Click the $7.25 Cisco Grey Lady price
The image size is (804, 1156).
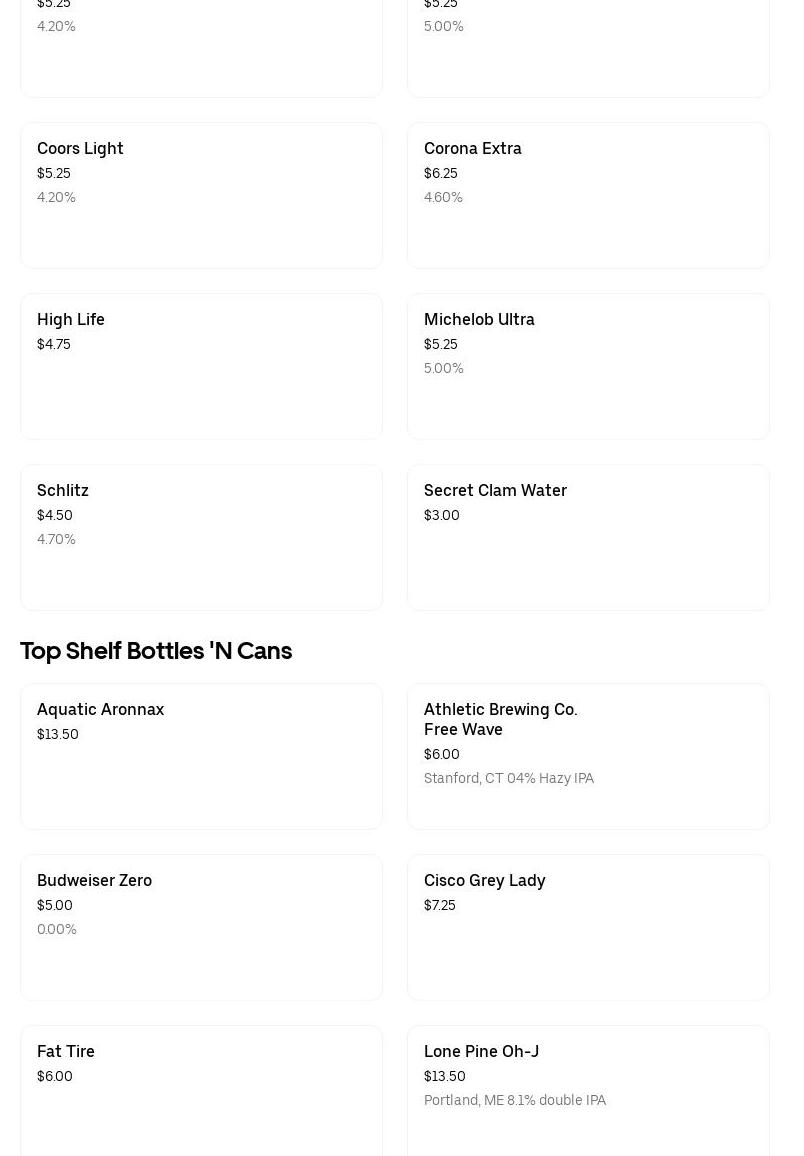(440, 905)
